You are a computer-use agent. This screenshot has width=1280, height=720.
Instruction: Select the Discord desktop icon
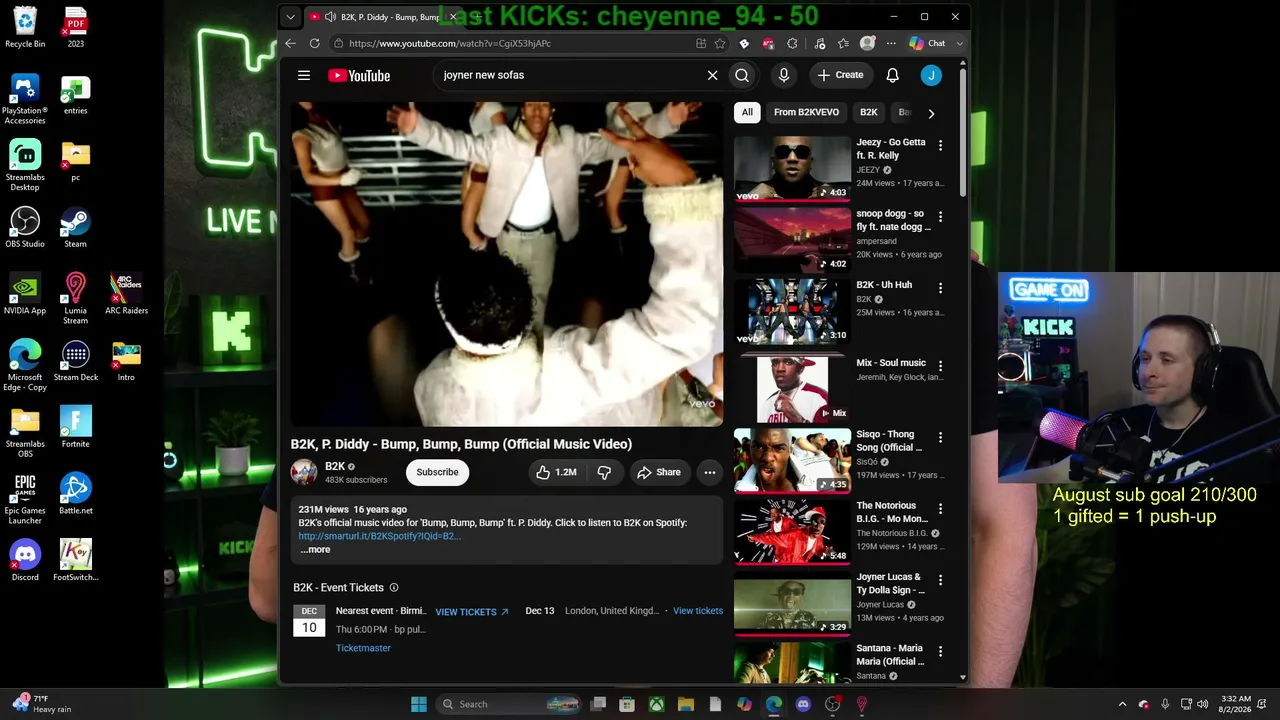click(25, 561)
